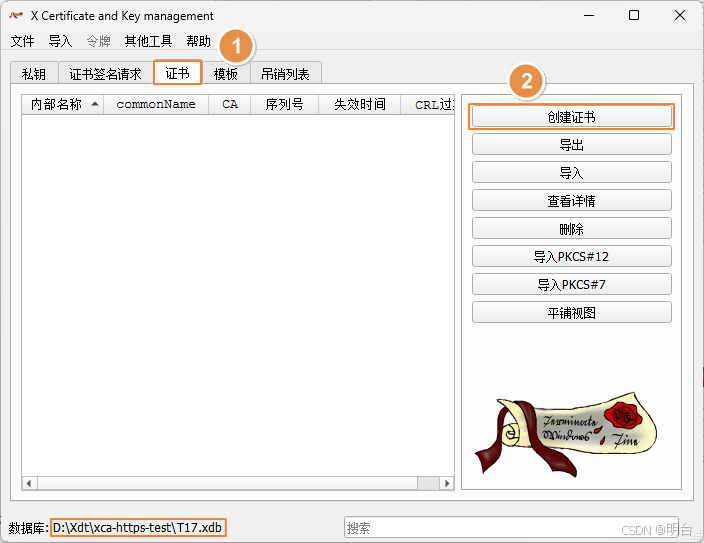This screenshot has height=543, width=704.
Task: Click the 查看详情 button
Action: 572,200
